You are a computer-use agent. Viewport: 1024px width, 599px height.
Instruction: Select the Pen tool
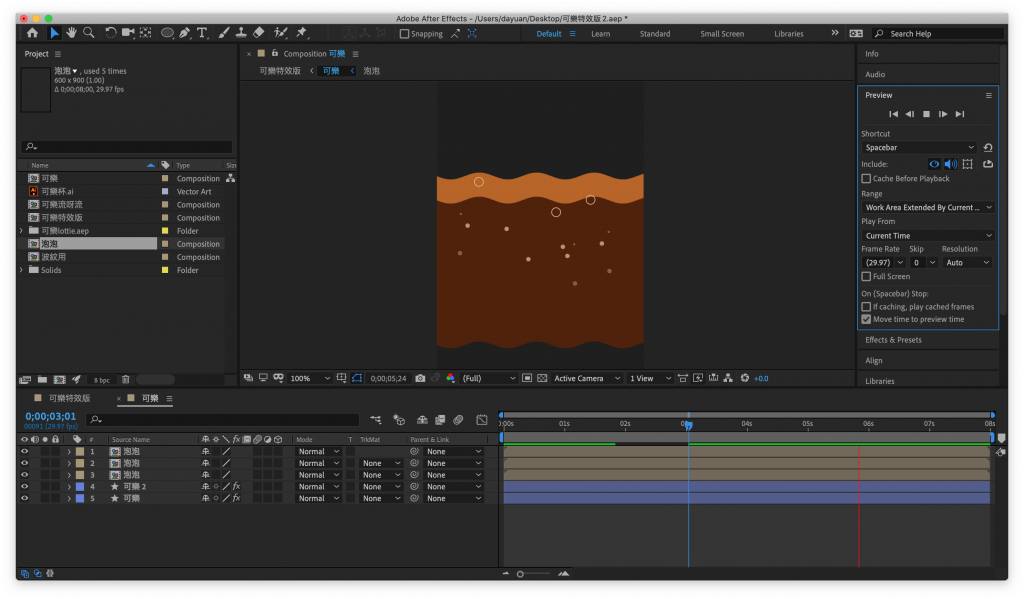pos(185,33)
